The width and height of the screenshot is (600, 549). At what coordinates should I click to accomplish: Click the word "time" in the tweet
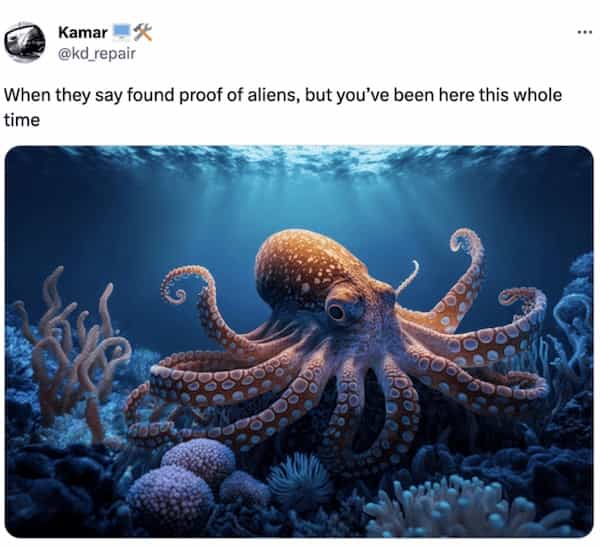click(22, 120)
